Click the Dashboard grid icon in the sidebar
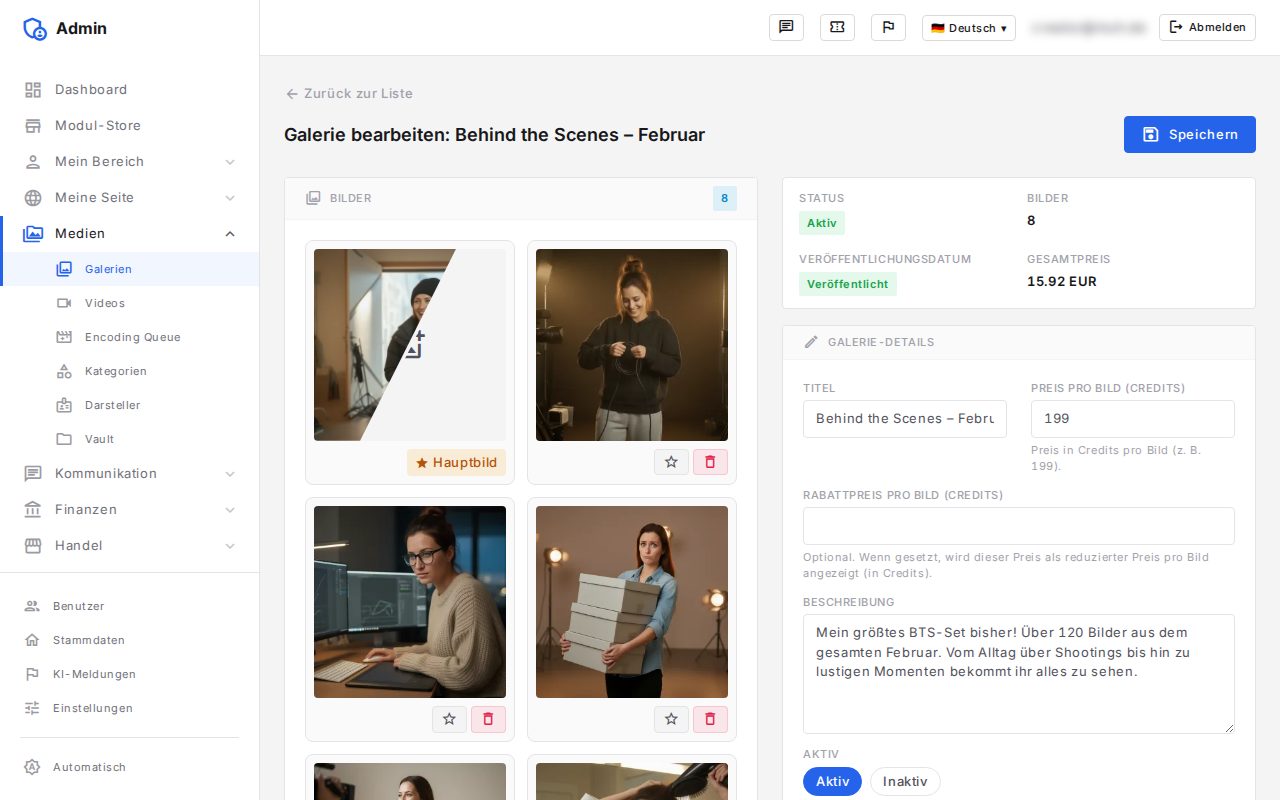The width and height of the screenshot is (1280, 800). 33,90
